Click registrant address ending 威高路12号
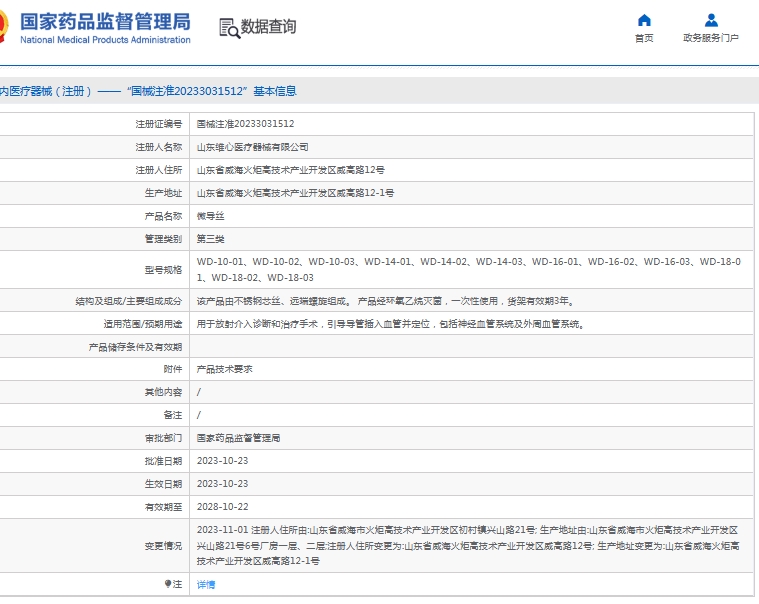The height and width of the screenshot is (604, 759). (290, 170)
